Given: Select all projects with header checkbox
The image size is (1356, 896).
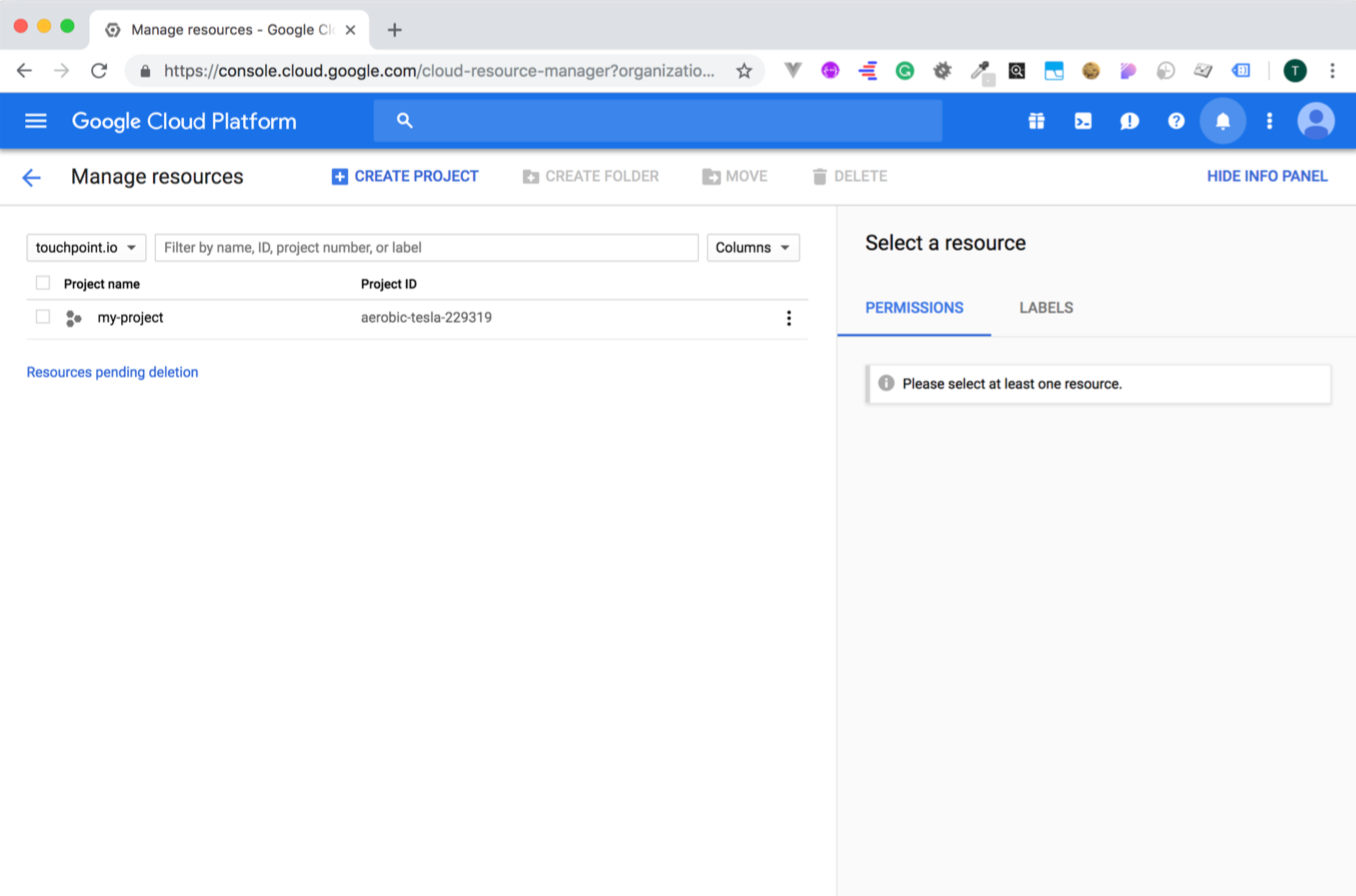Looking at the screenshot, I should [x=43, y=283].
